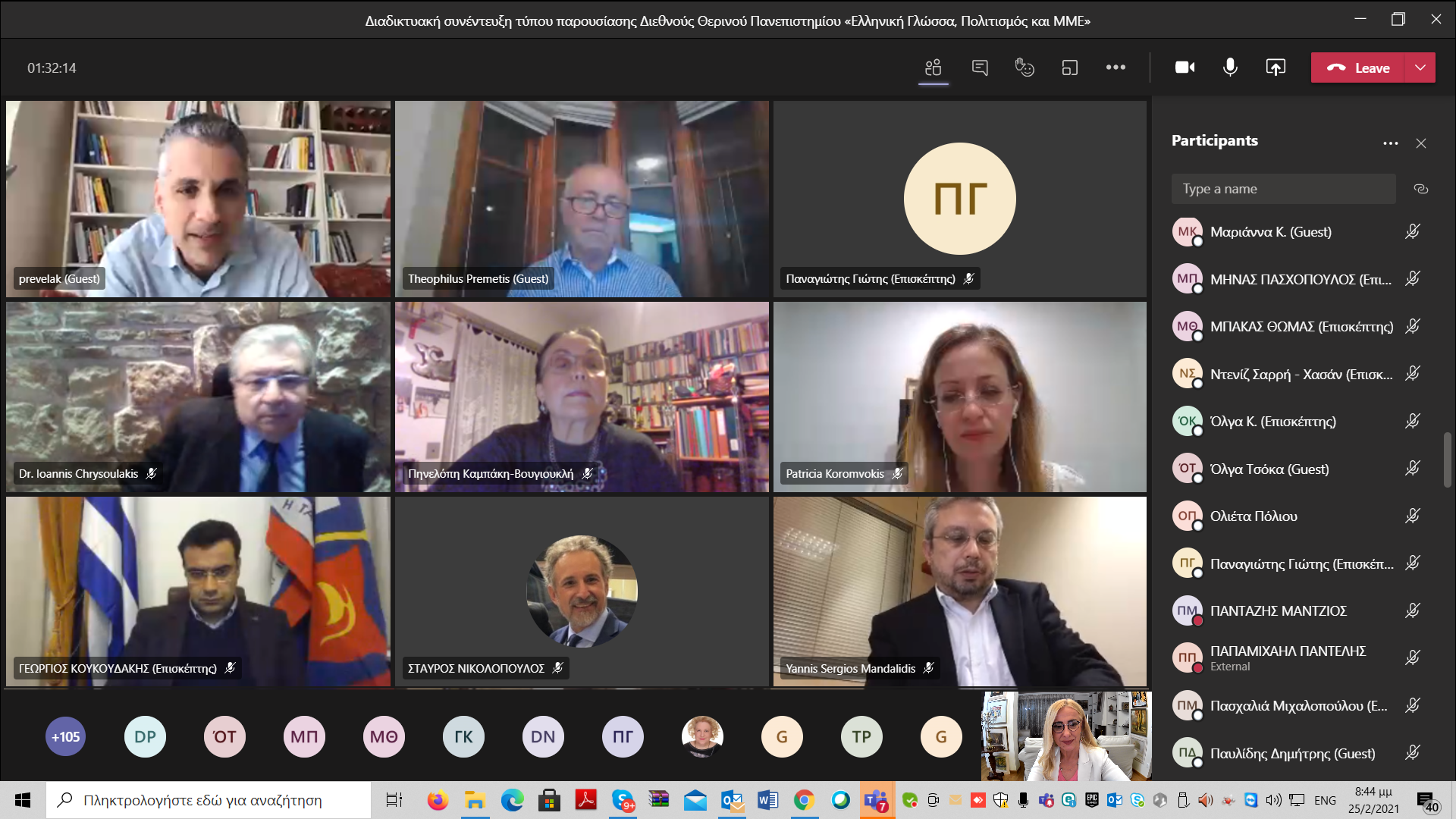
Task: Open Microsoft Edge from the taskbar
Action: (512, 800)
